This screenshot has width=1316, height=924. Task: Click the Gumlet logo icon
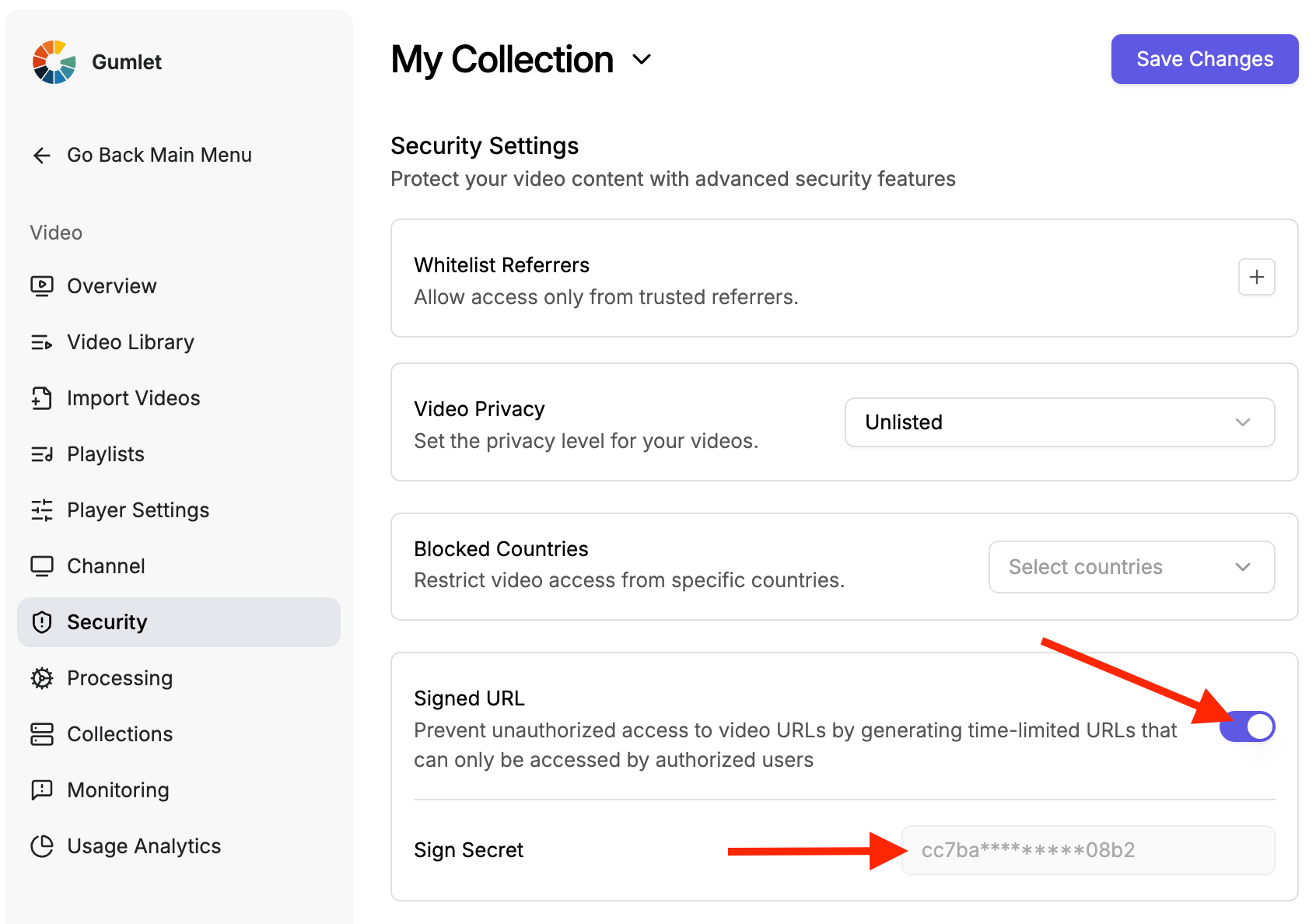pyautogui.click(x=54, y=62)
